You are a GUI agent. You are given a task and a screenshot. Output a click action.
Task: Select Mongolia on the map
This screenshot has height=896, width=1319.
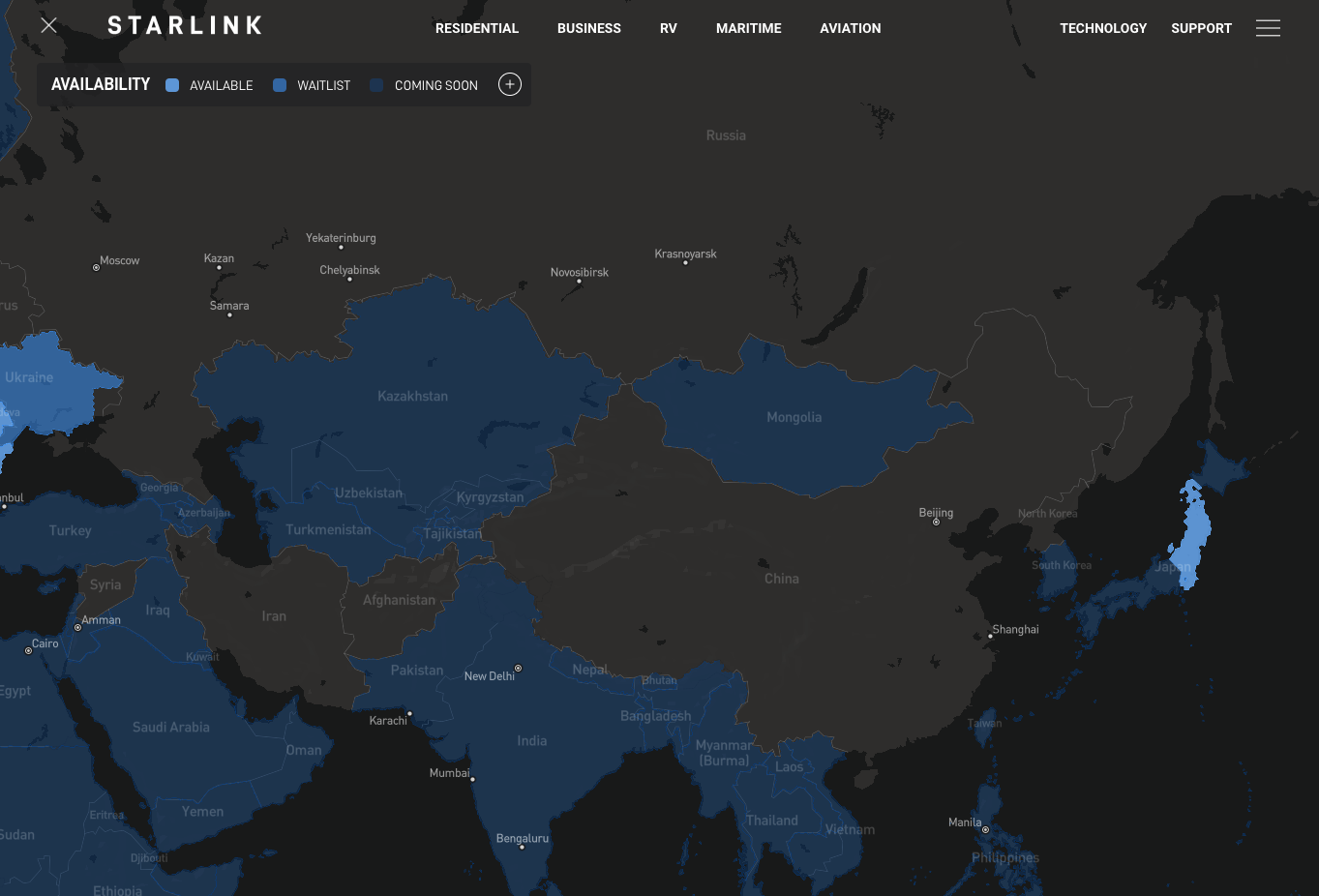point(794,418)
